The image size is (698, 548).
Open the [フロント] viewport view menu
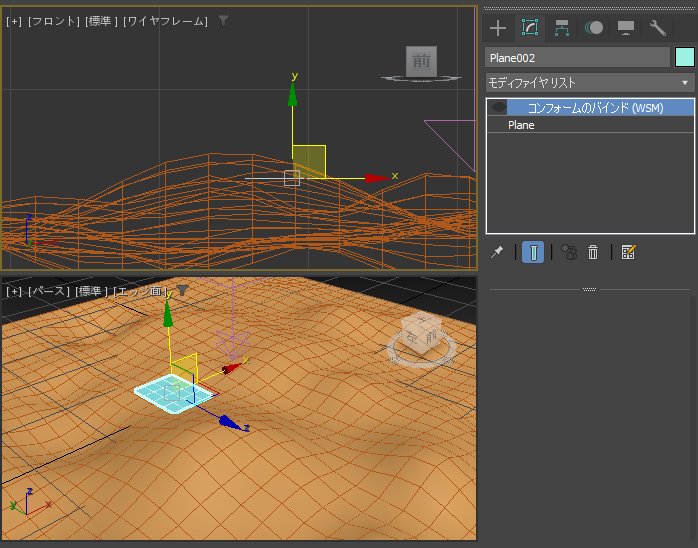pos(54,21)
